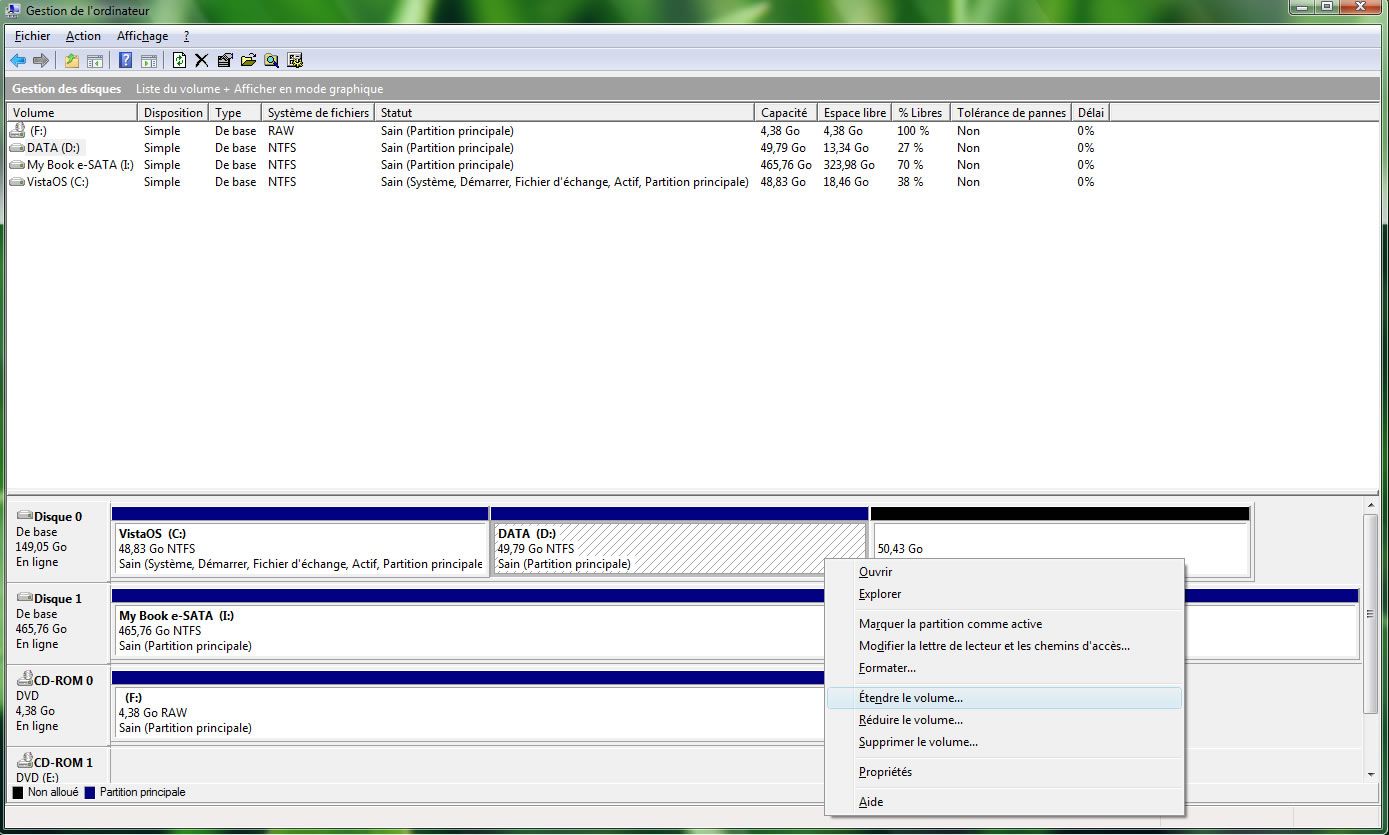Choose Explorer in the context menu

point(1004,594)
